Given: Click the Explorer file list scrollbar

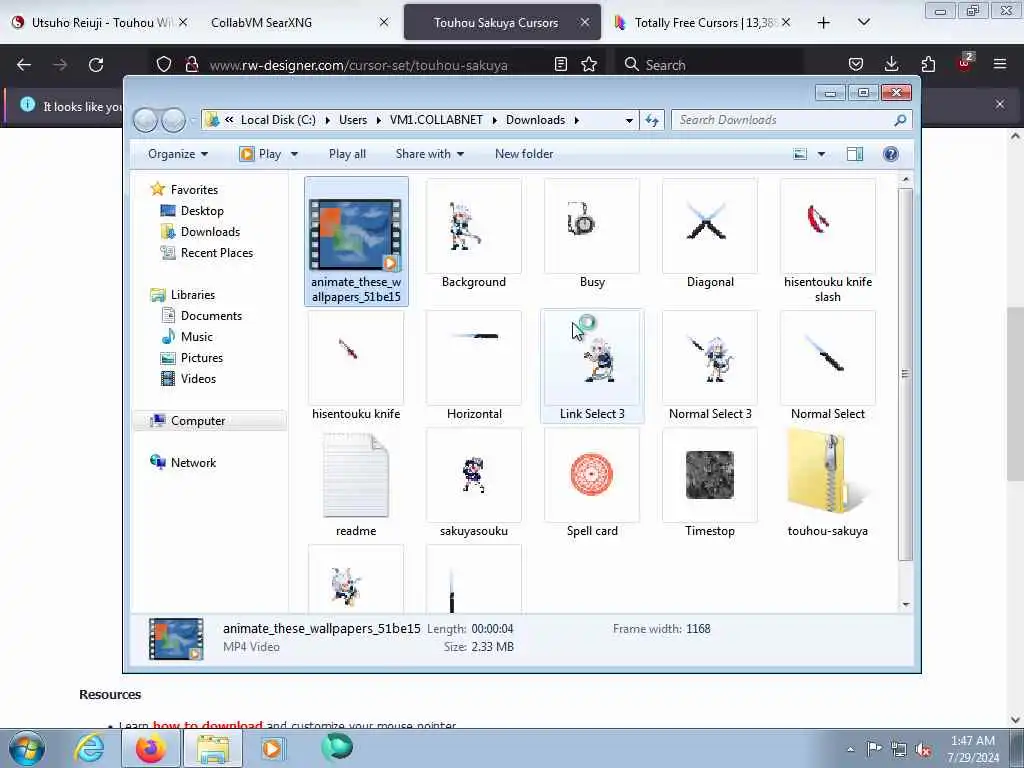Looking at the screenshot, I should point(905,374).
